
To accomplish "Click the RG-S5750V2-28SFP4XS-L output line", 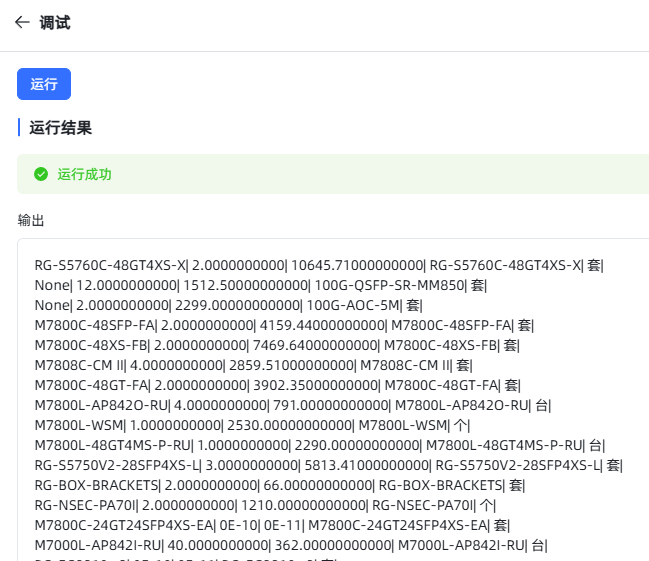I will click(328, 465).
